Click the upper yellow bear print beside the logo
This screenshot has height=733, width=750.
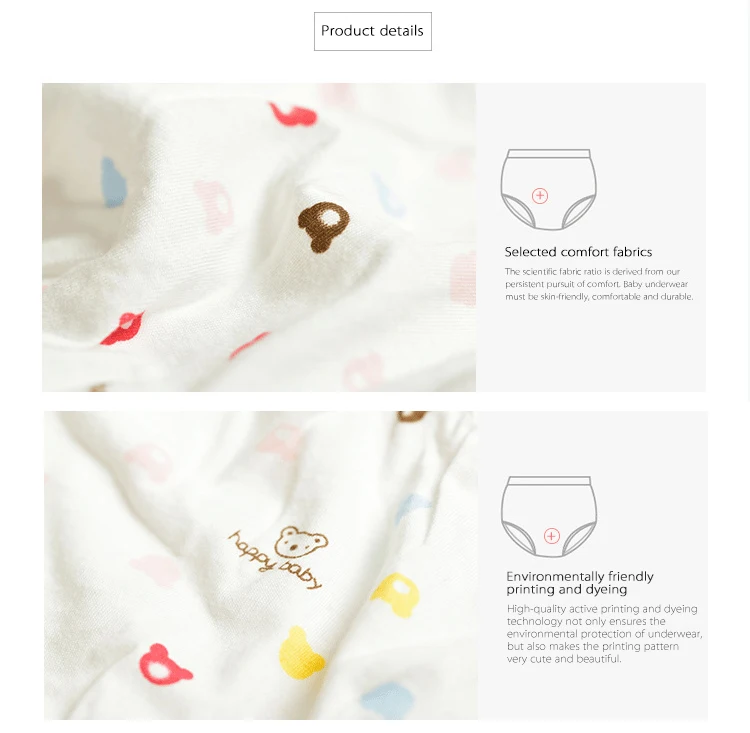click(396, 594)
